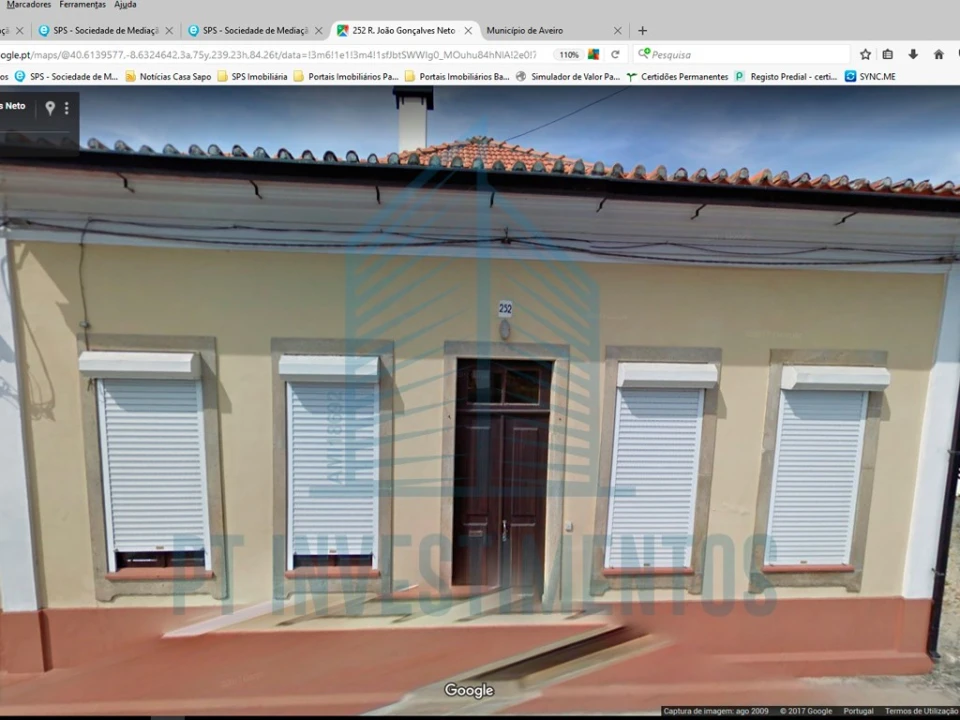The image size is (960, 720).
Task: Go to homepage via the home icon
Action: click(936, 54)
